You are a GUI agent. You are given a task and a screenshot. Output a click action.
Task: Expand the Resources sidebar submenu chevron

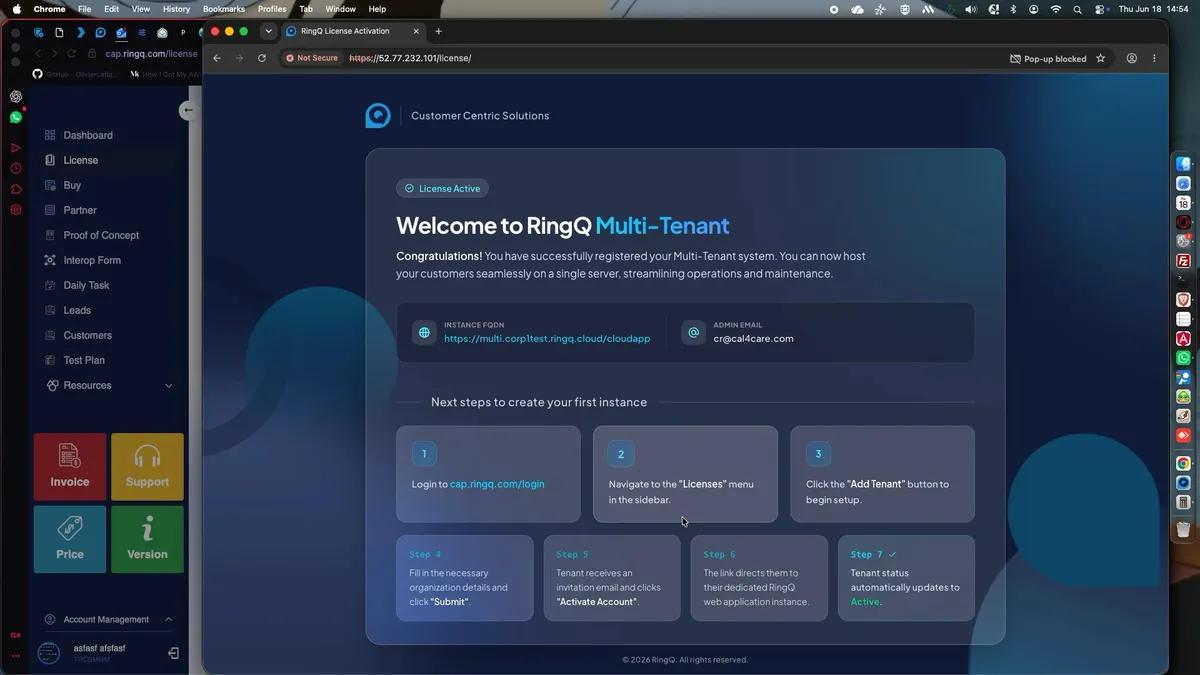pos(168,386)
